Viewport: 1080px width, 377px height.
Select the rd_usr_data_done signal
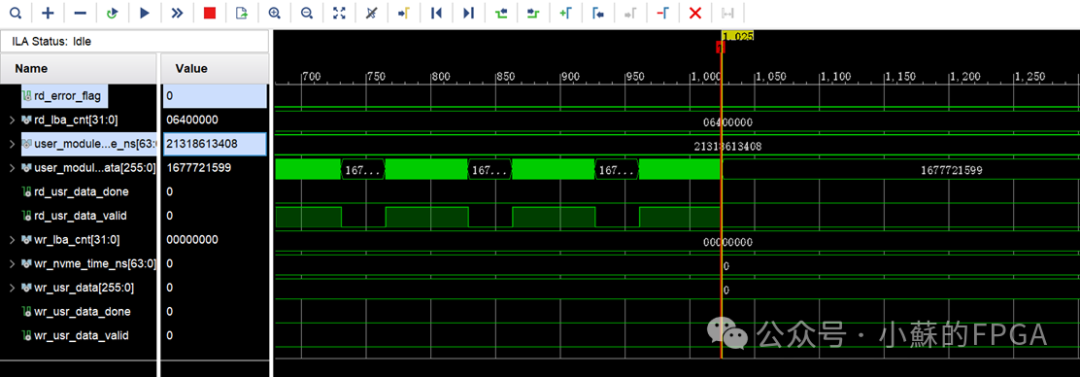tap(75, 192)
